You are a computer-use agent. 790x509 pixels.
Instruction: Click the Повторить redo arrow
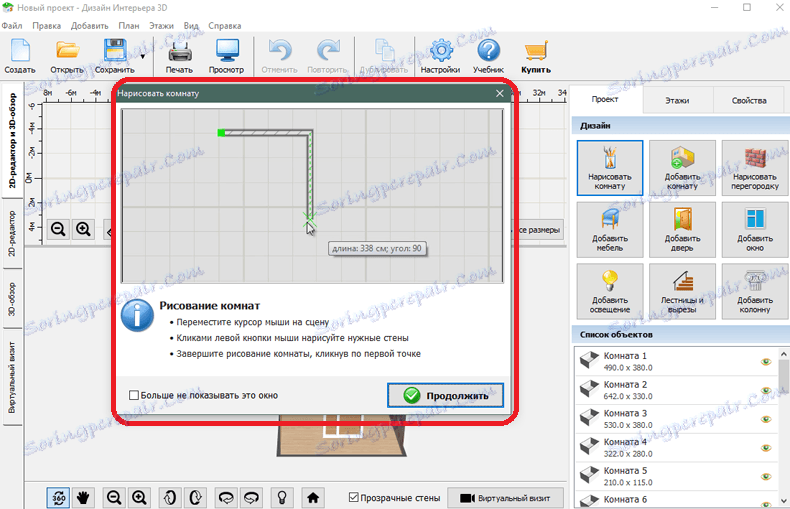pyautogui.click(x=328, y=50)
